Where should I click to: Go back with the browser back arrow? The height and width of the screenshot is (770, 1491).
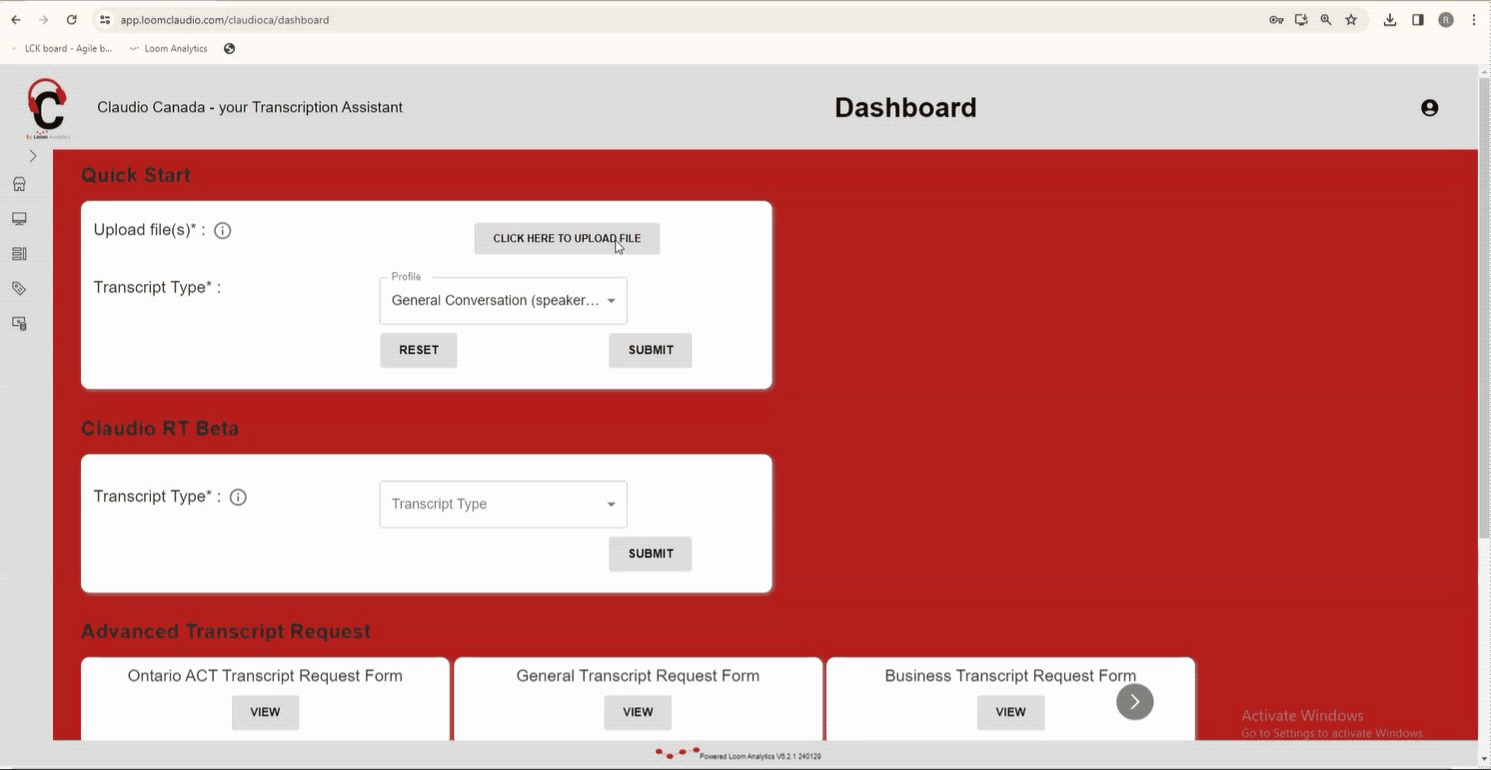(16, 20)
